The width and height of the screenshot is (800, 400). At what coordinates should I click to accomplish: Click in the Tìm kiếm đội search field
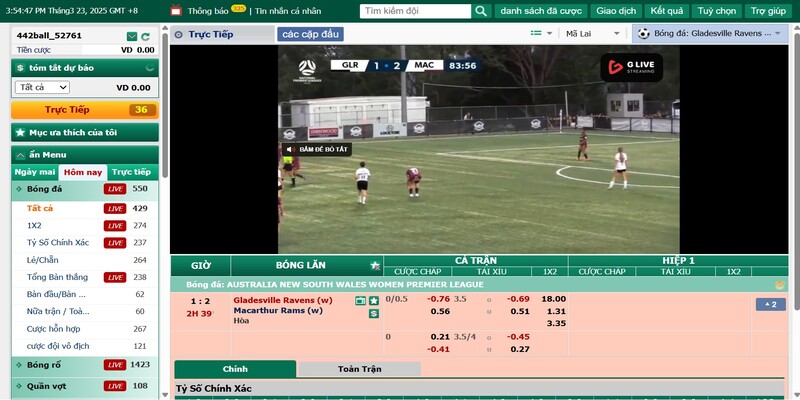[415, 11]
